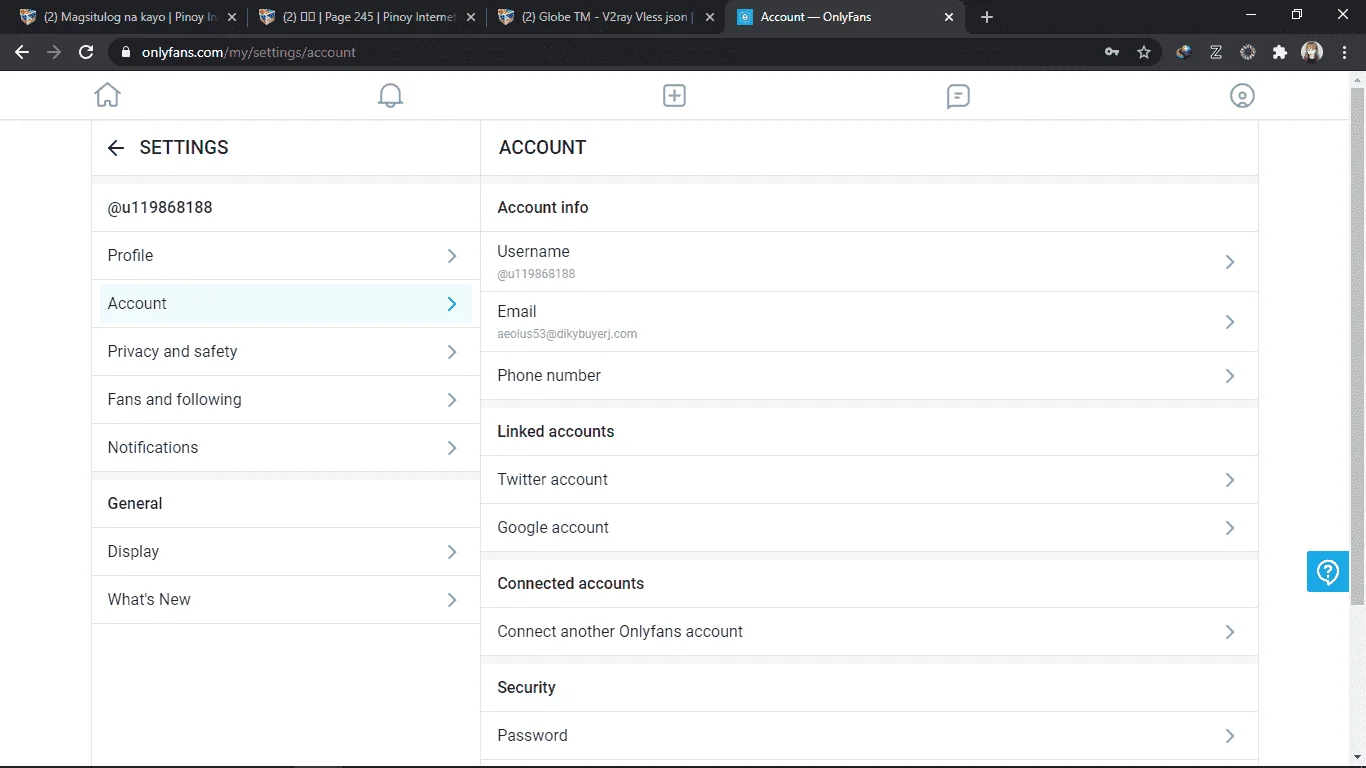Open the home feed icon
Image resolution: width=1366 pixels, height=768 pixels.
tap(107, 95)
